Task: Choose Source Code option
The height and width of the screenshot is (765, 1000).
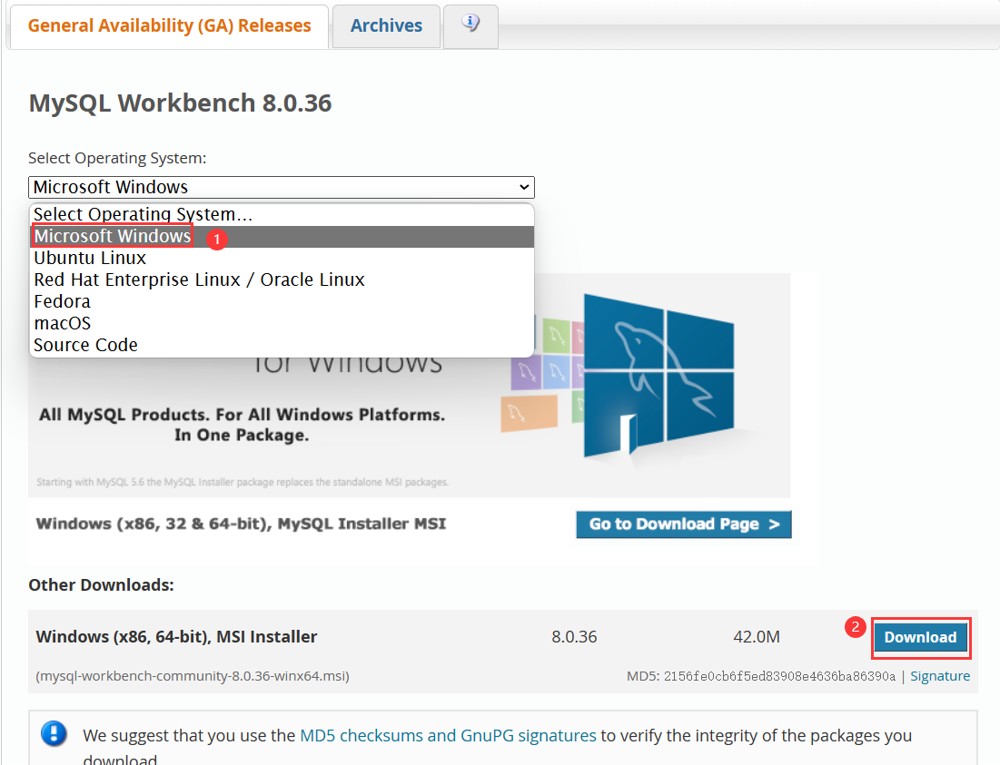Action: pos(281,345)
